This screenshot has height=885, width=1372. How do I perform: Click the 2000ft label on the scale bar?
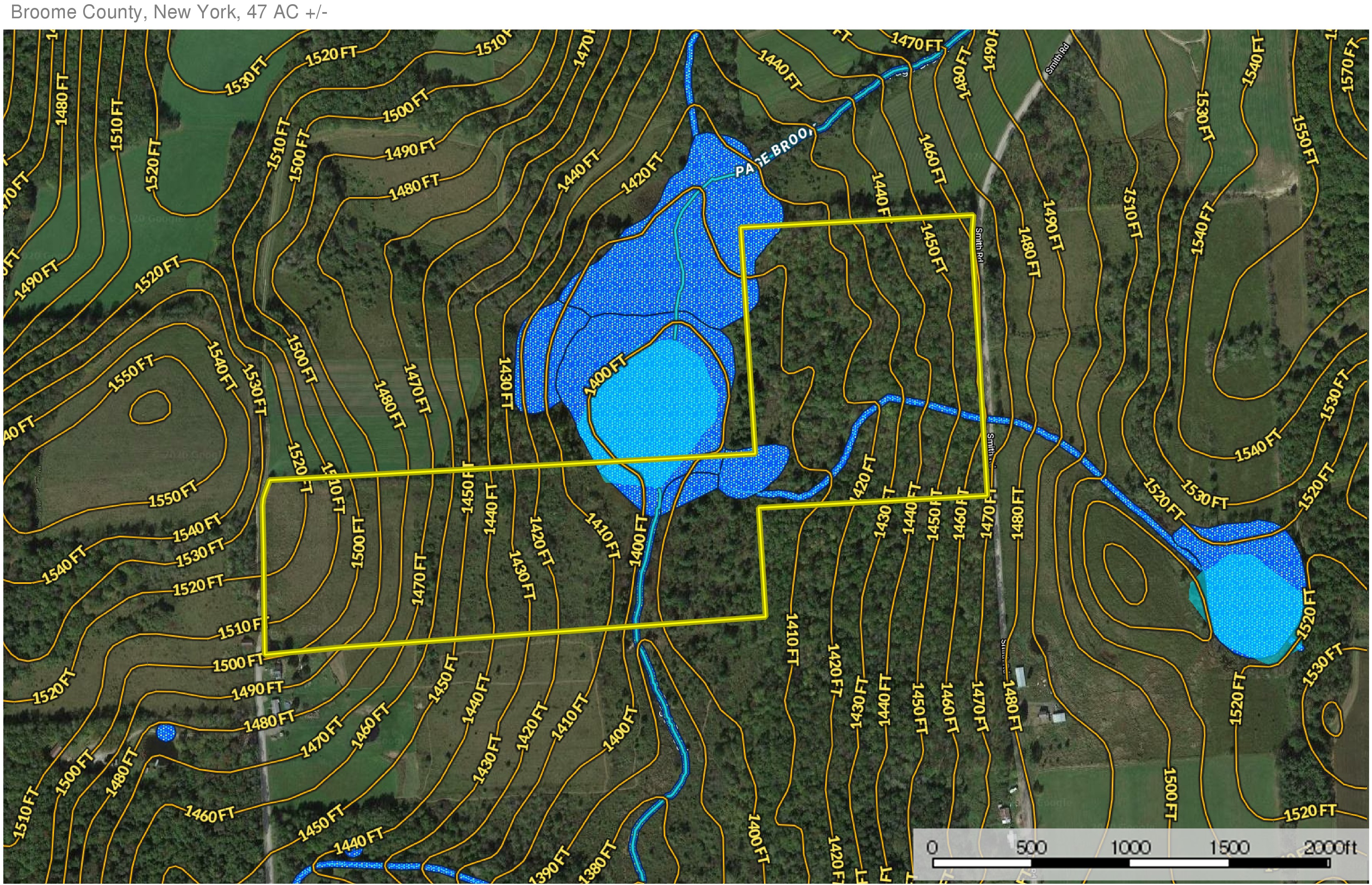(x=1330, y=847)
